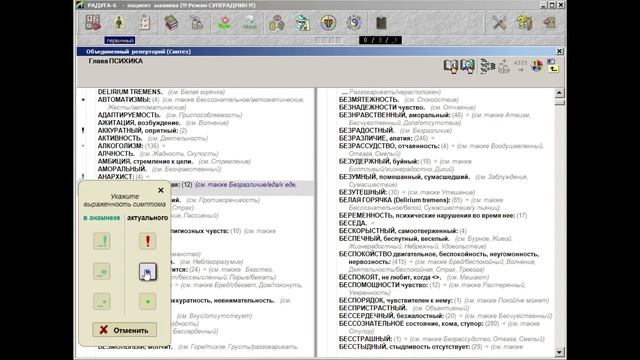
Task: Click the go-up-level arrow icon
Action: pos(553,66)
